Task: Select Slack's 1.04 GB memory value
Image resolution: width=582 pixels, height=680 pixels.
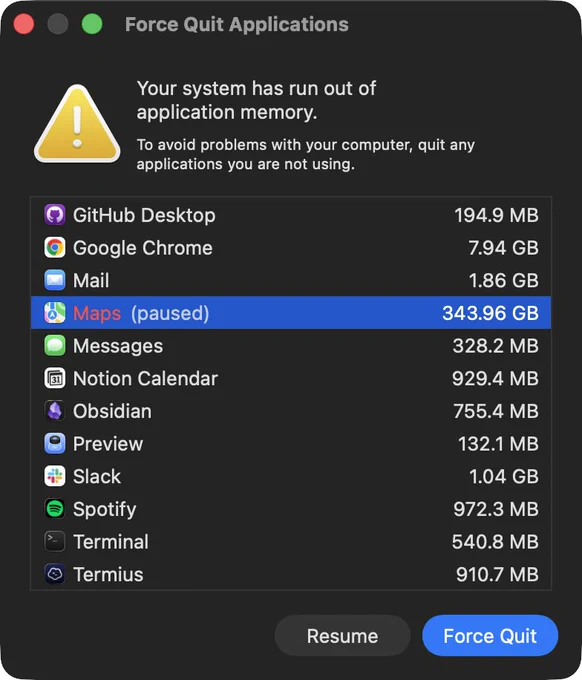Action: 504,477
